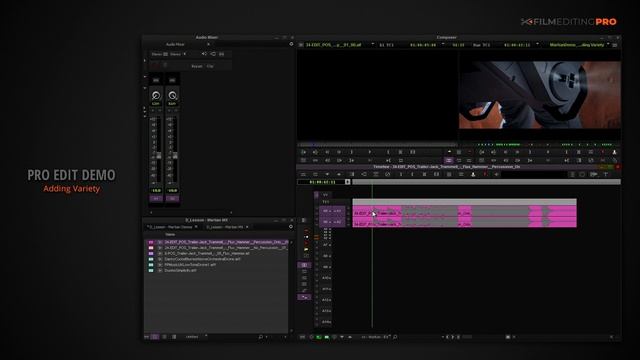The image size is (640, 360).
Task: Click the first channel's green level value field
Action: click(x=156, y=190)
